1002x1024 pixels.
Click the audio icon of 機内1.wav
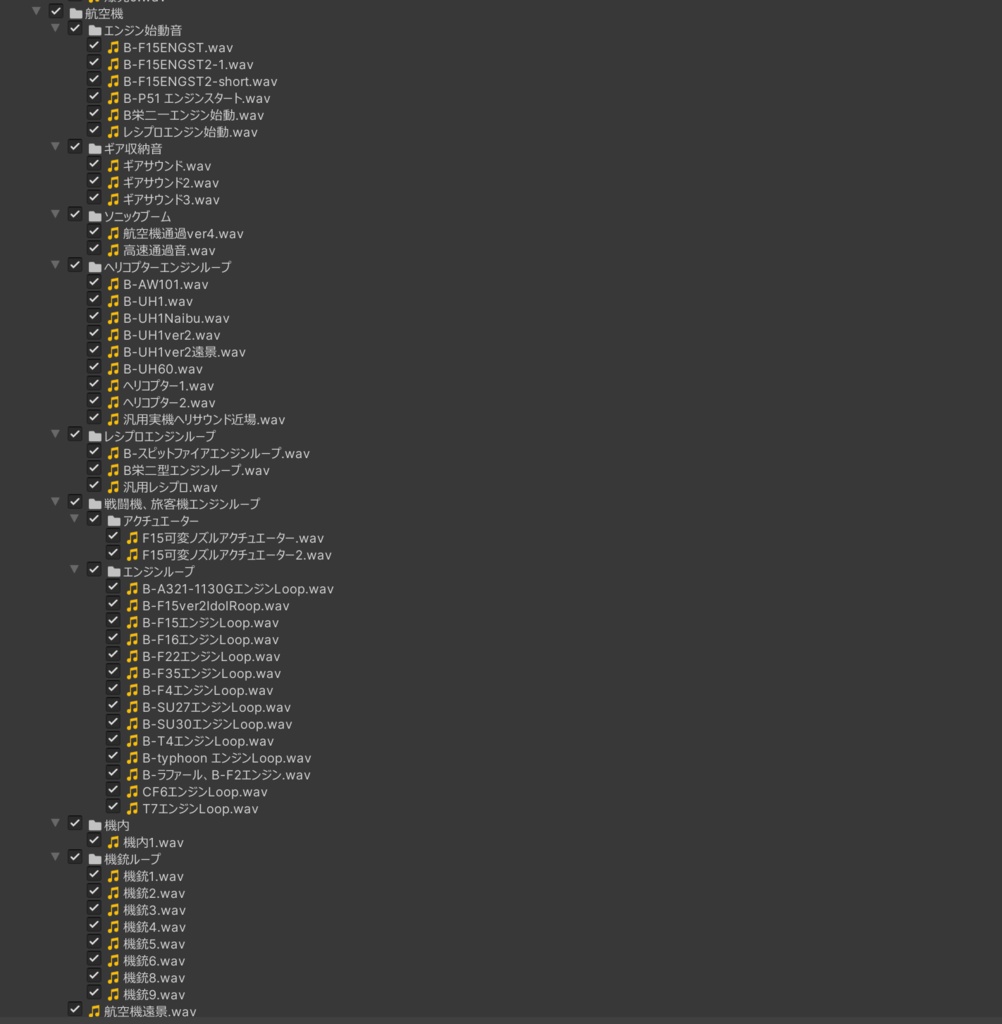tap(114, 842)
